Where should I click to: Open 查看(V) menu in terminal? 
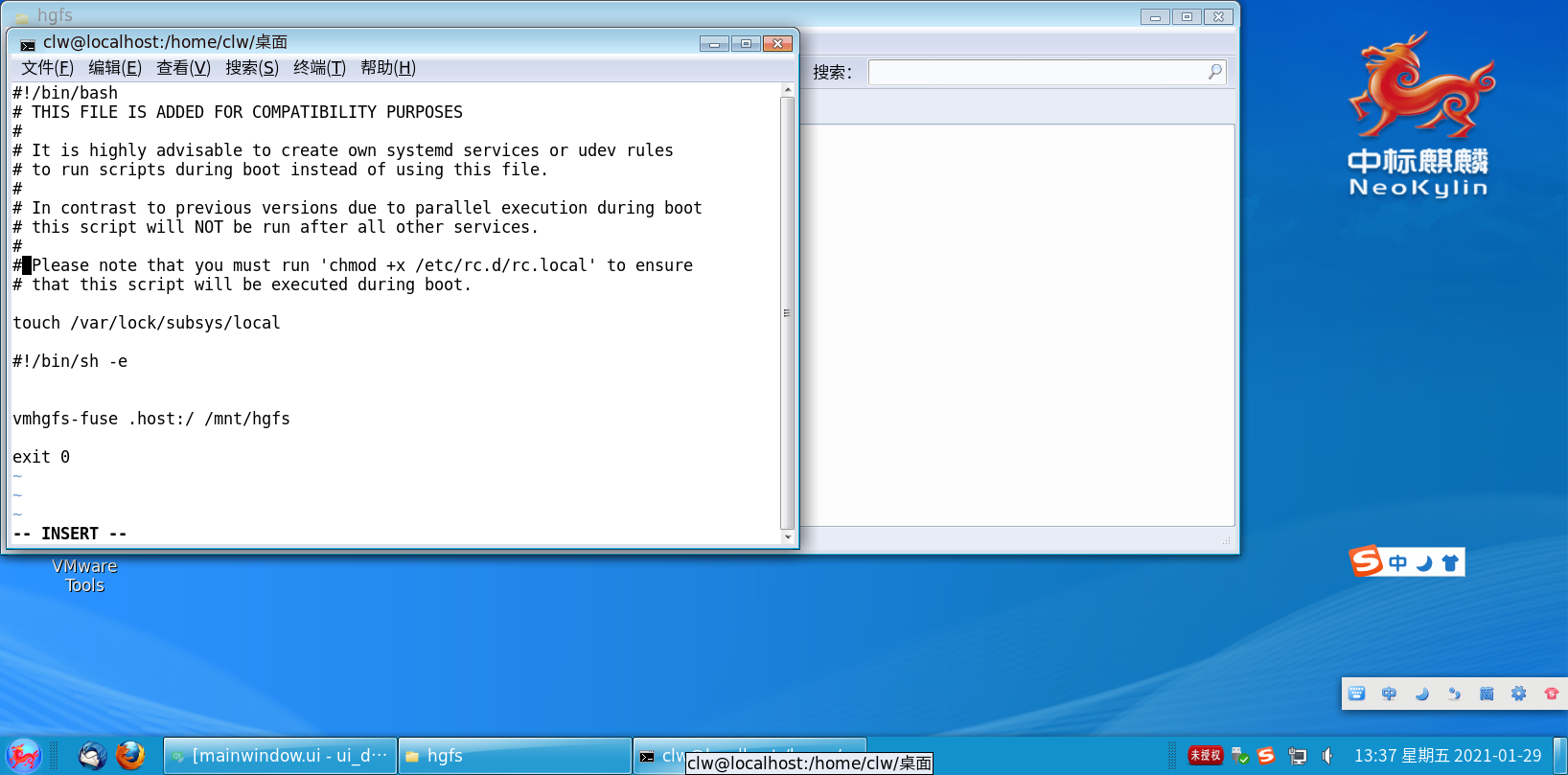[183, 68]
